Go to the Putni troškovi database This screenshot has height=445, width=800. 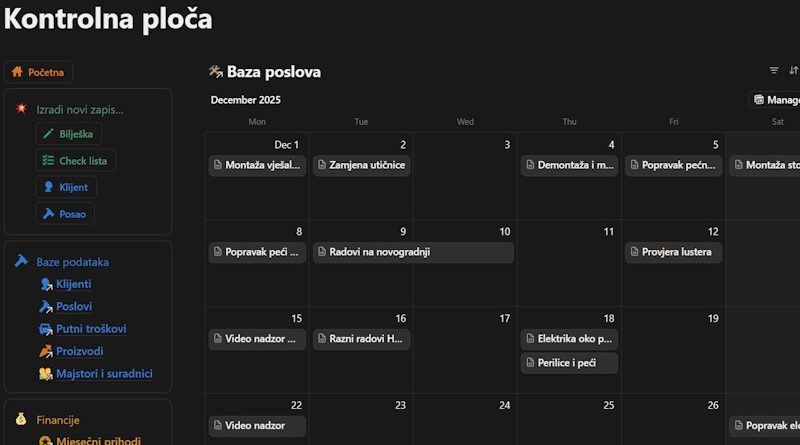click(90, 329)
